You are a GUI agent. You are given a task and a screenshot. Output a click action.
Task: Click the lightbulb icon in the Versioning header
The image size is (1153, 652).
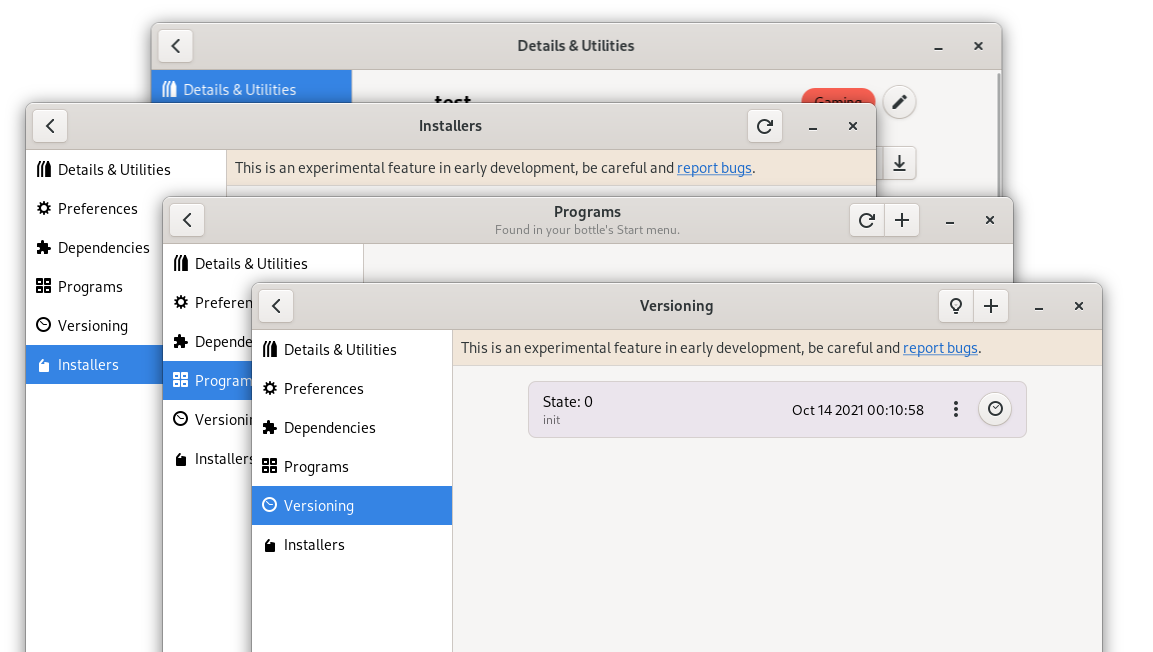pos(956,306)
